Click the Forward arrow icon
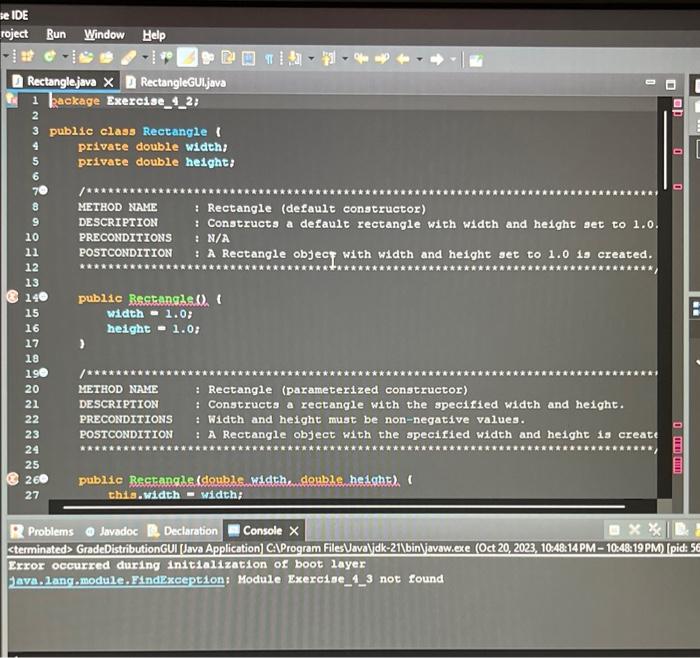Image resolution: width=700 pixels, height=658 pixels. point(437,59)
